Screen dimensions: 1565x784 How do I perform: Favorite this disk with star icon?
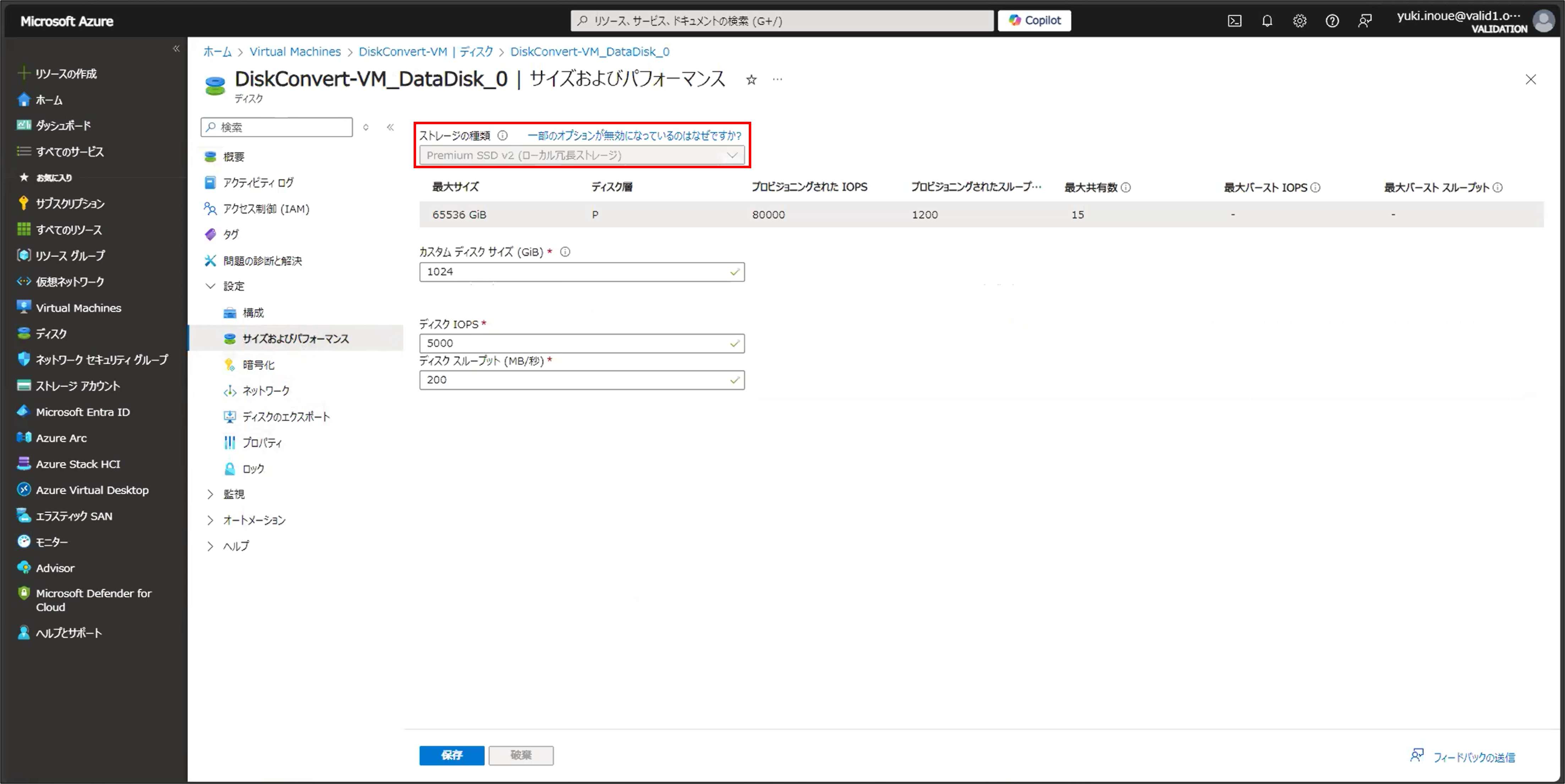point(752,80)
